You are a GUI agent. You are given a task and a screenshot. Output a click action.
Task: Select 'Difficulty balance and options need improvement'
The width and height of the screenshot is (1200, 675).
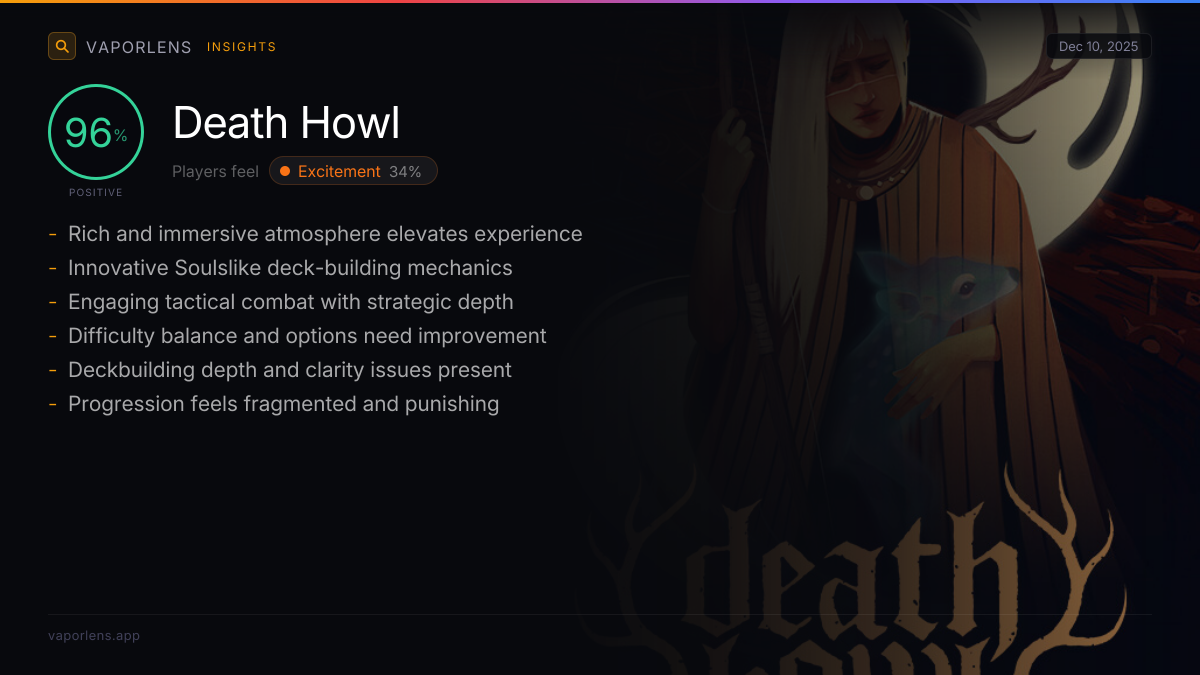pyautogui.click(x=307, y=336)
